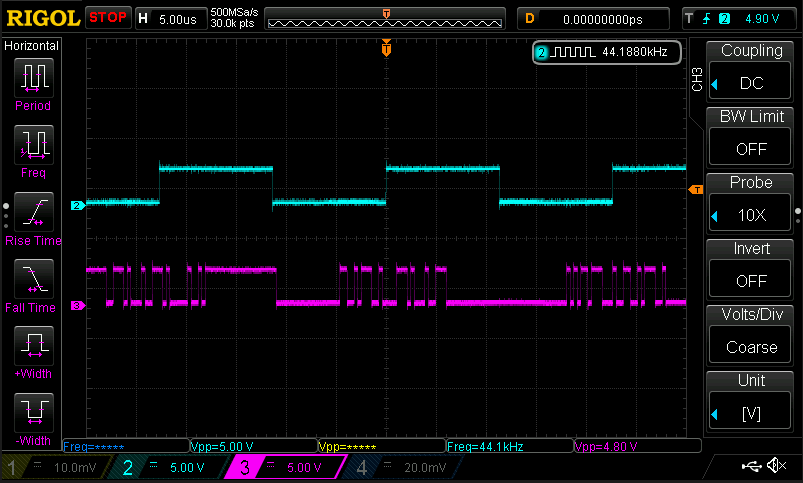Select active channel 3 label 5.00 V
Image resolution: width=803 pixels, height=483 pixels.
coord(286,467)
